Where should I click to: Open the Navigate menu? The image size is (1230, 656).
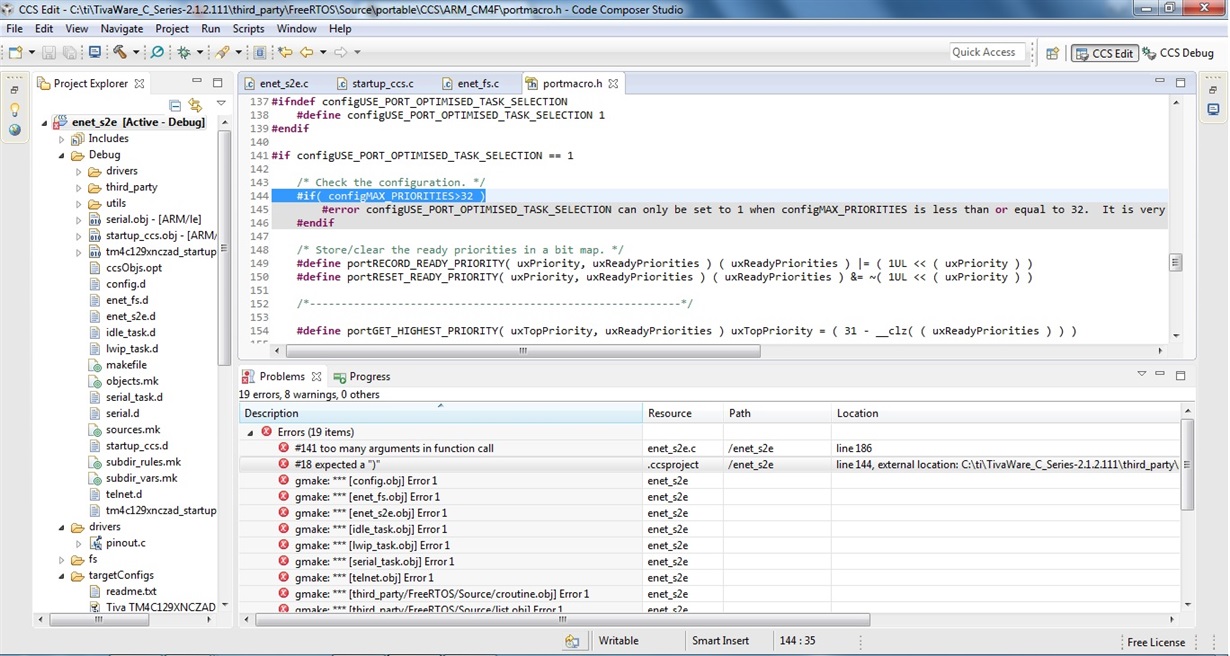(x=121, y=29)
